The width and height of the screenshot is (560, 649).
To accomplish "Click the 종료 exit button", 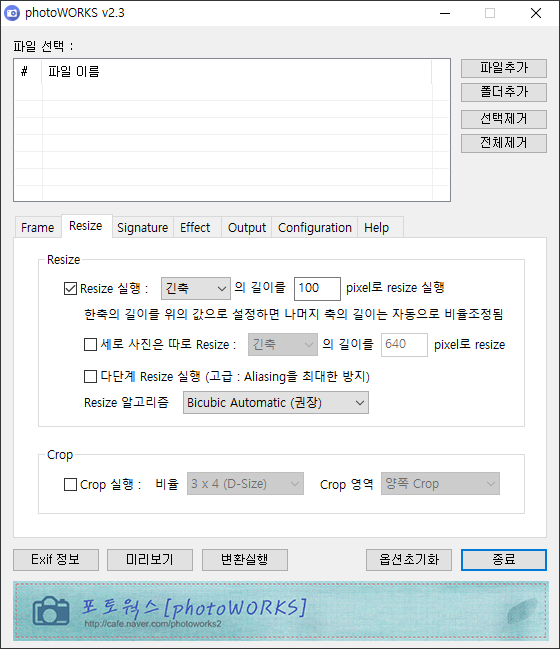I will pyautogui.click(x=504, y=560).
